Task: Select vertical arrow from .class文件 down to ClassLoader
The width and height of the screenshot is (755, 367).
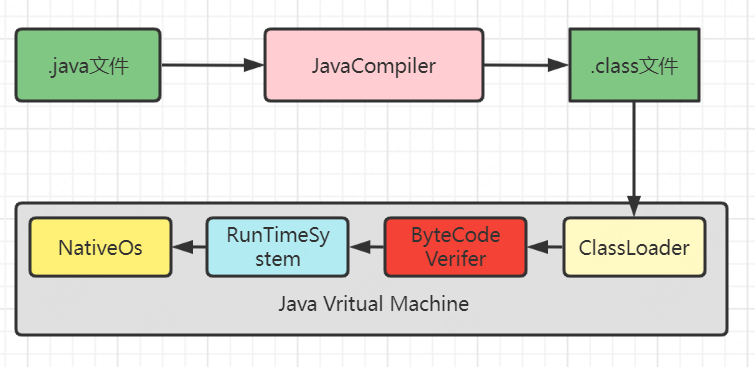Action: [x=634, y=159]
